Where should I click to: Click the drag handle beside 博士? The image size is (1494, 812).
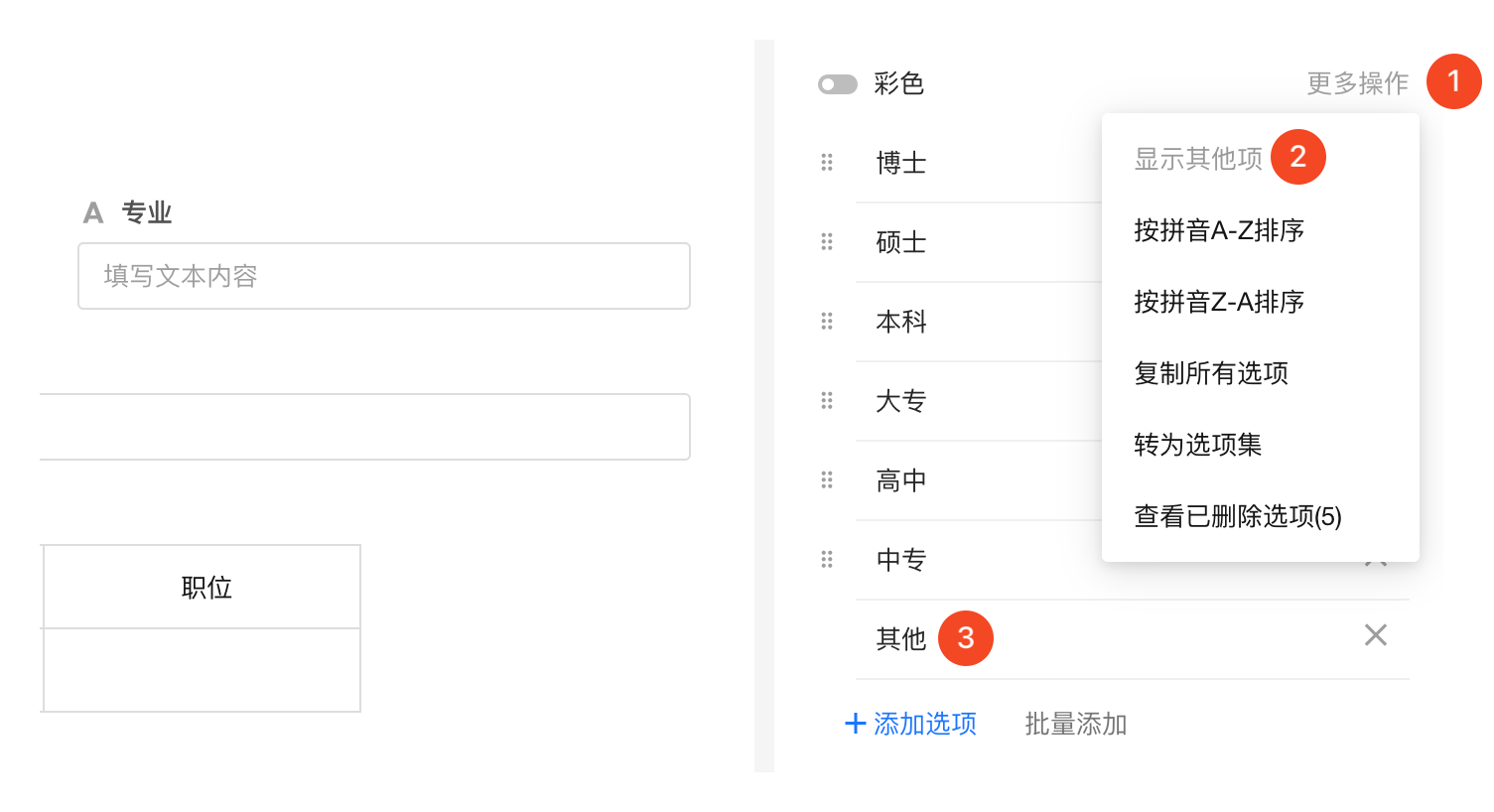point(827,163)
